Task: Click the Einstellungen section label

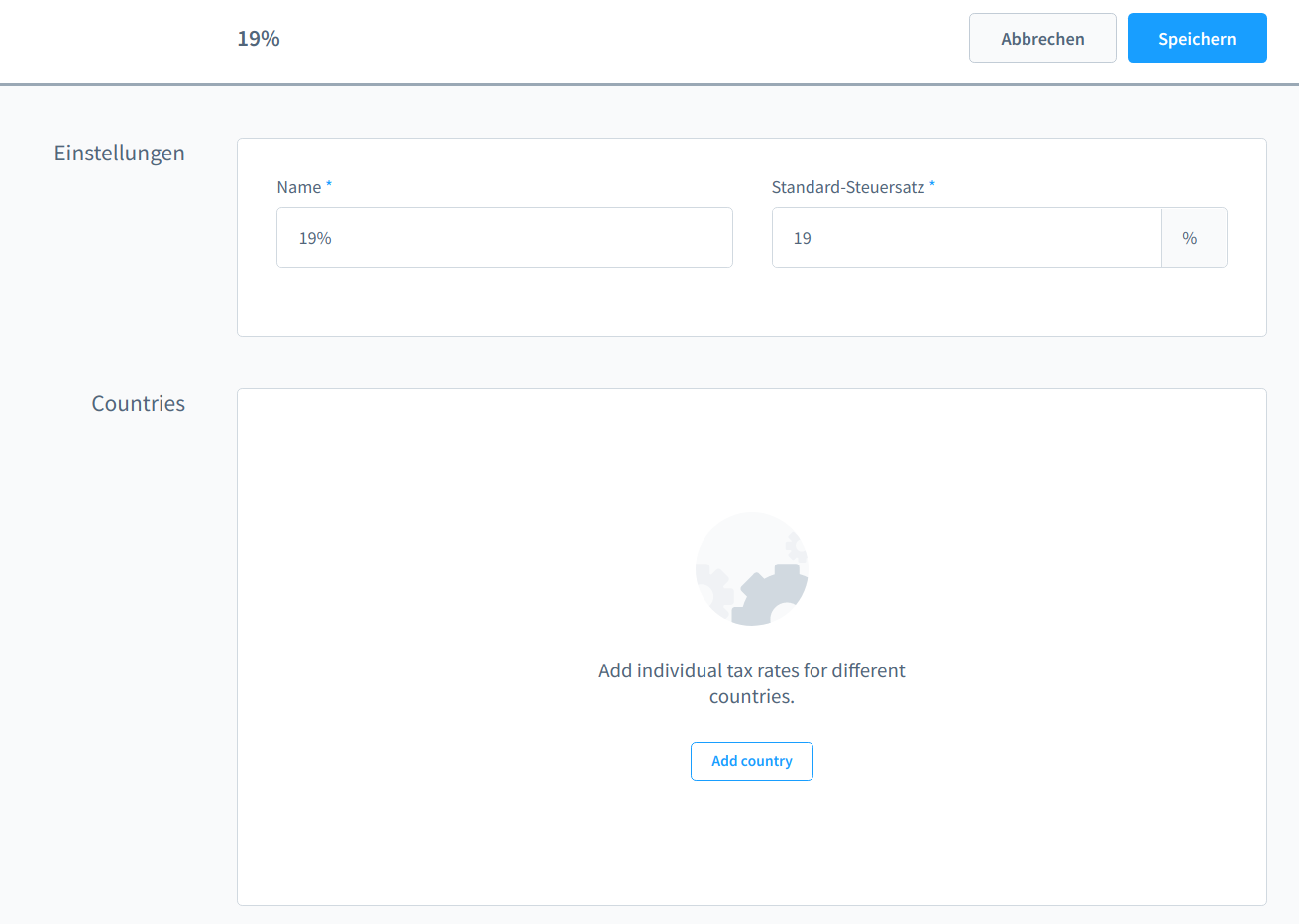Action: tap(119, 154)
